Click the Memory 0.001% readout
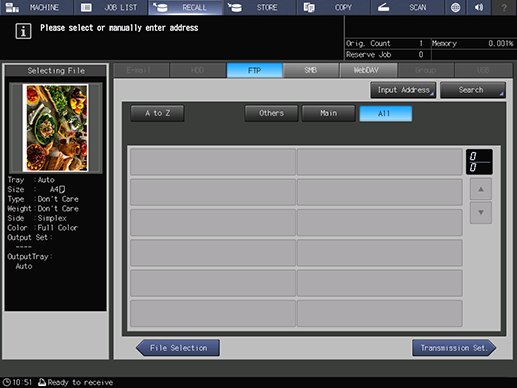Image resolution: width=517 pixels, height=388 pixels. point(472,43)
